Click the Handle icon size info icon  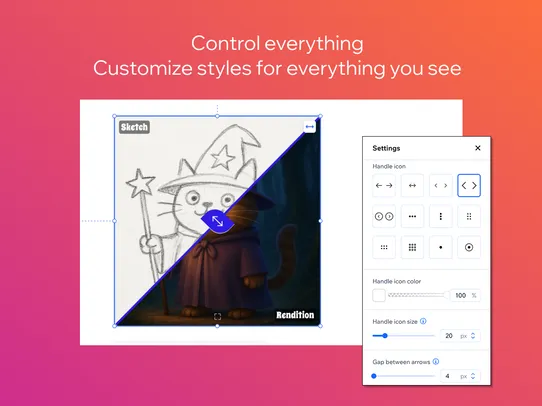(x=423, y=321)
